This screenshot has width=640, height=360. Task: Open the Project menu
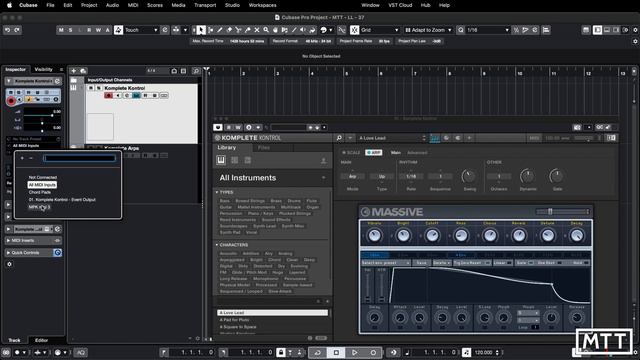(89, 5)
